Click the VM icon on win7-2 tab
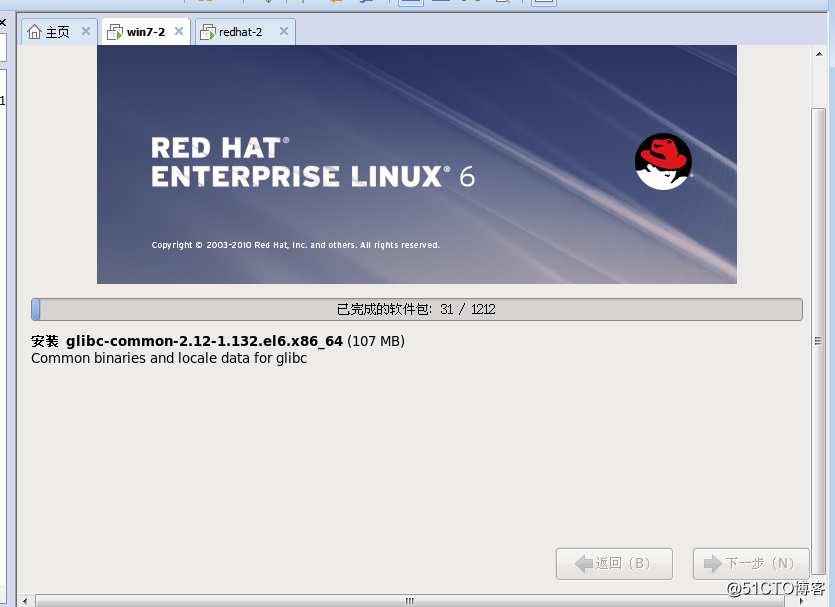This screenshot has height=607, width=835. (114, 32)
